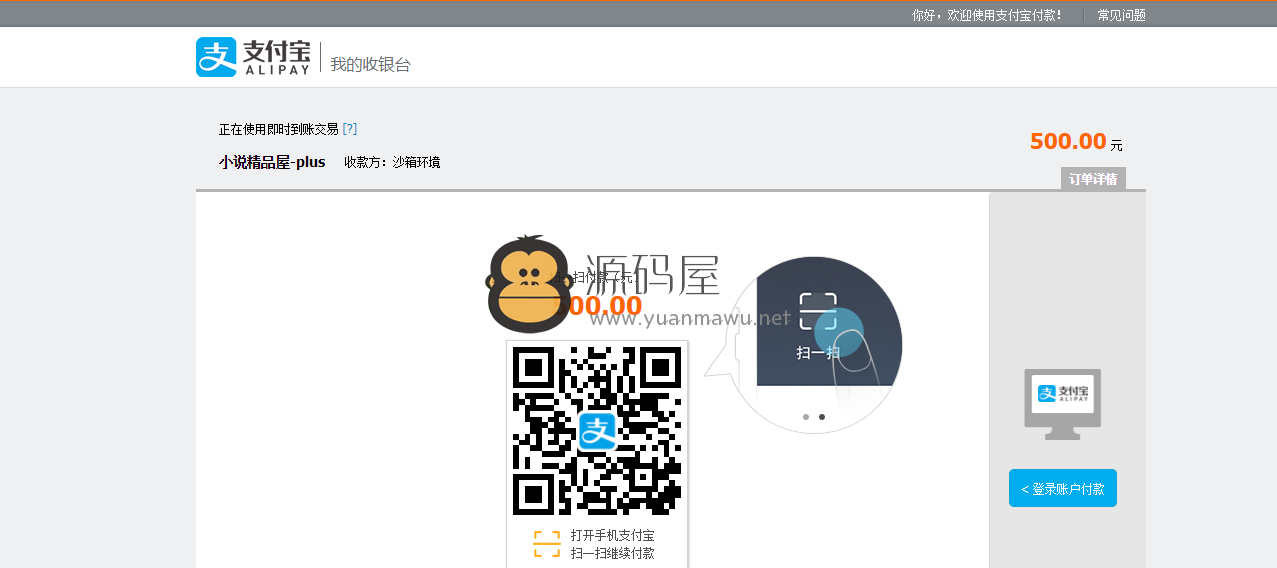Open the 订单详情 order details tab
The width and height of the screenshot is (1277, 568).
tap(1093, 179)
